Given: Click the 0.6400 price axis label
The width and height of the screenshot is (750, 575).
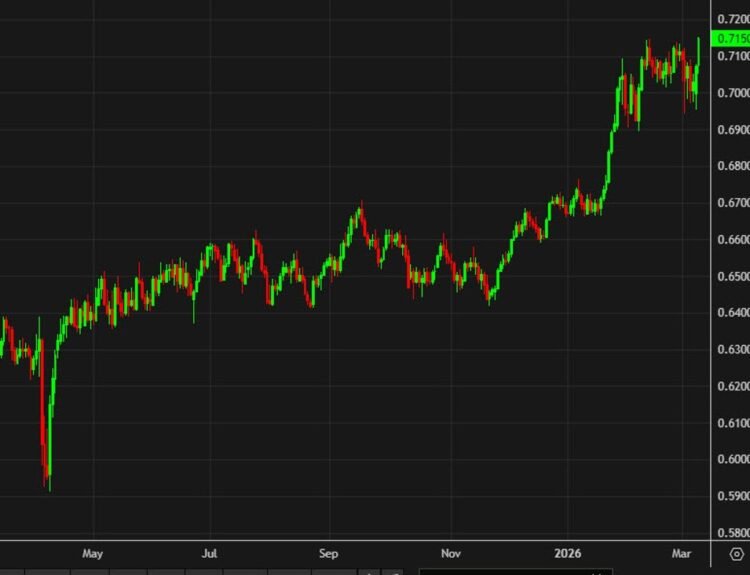Looking at the screenshot, I should [x=733, y=312].
